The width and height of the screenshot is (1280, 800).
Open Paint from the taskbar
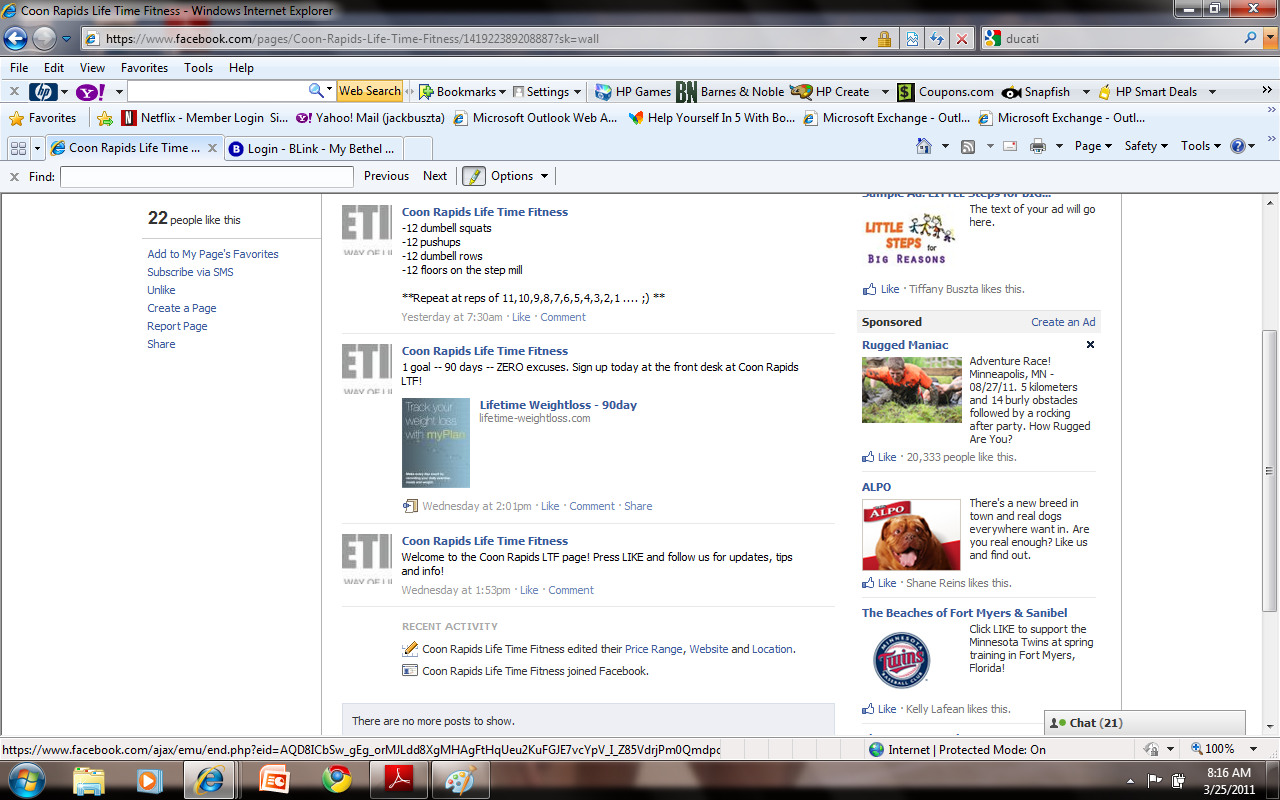pos(459,779)
